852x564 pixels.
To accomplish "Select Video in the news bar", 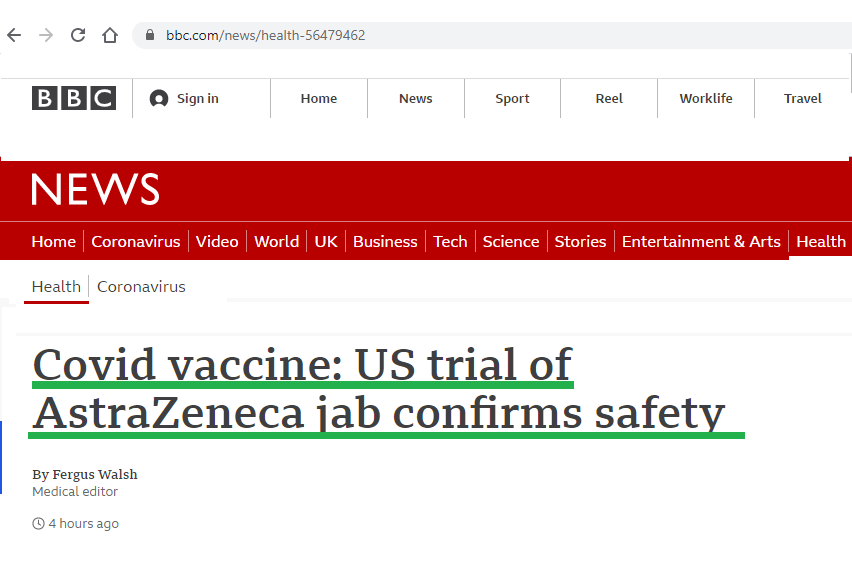I will pyautogui.click(x=217, y=241).
